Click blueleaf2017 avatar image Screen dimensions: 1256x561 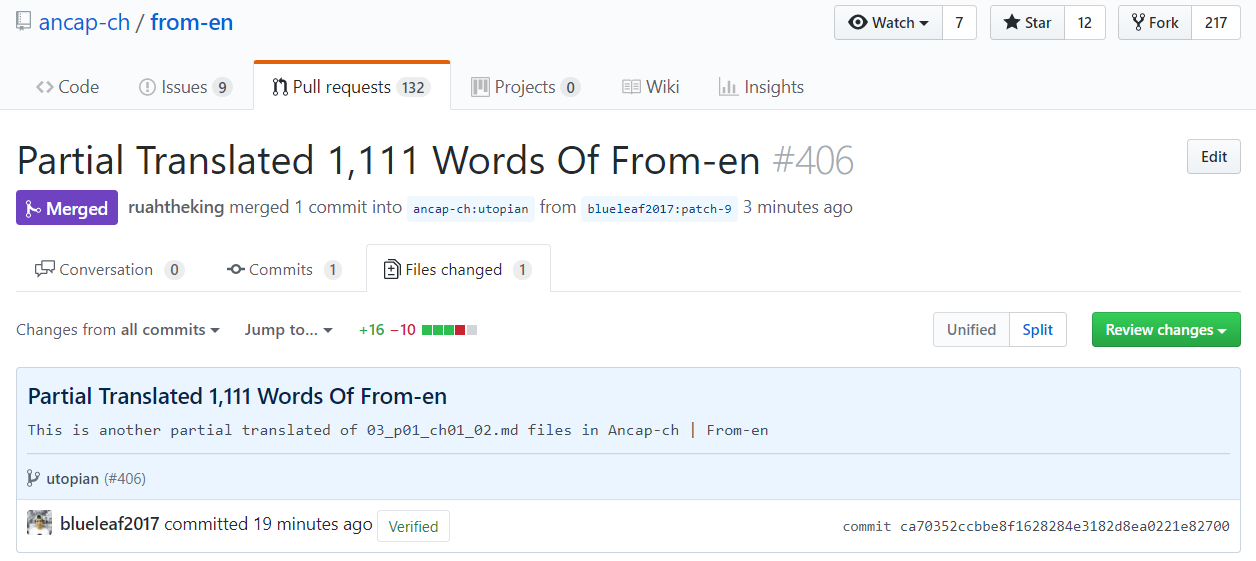click(39, 523)
